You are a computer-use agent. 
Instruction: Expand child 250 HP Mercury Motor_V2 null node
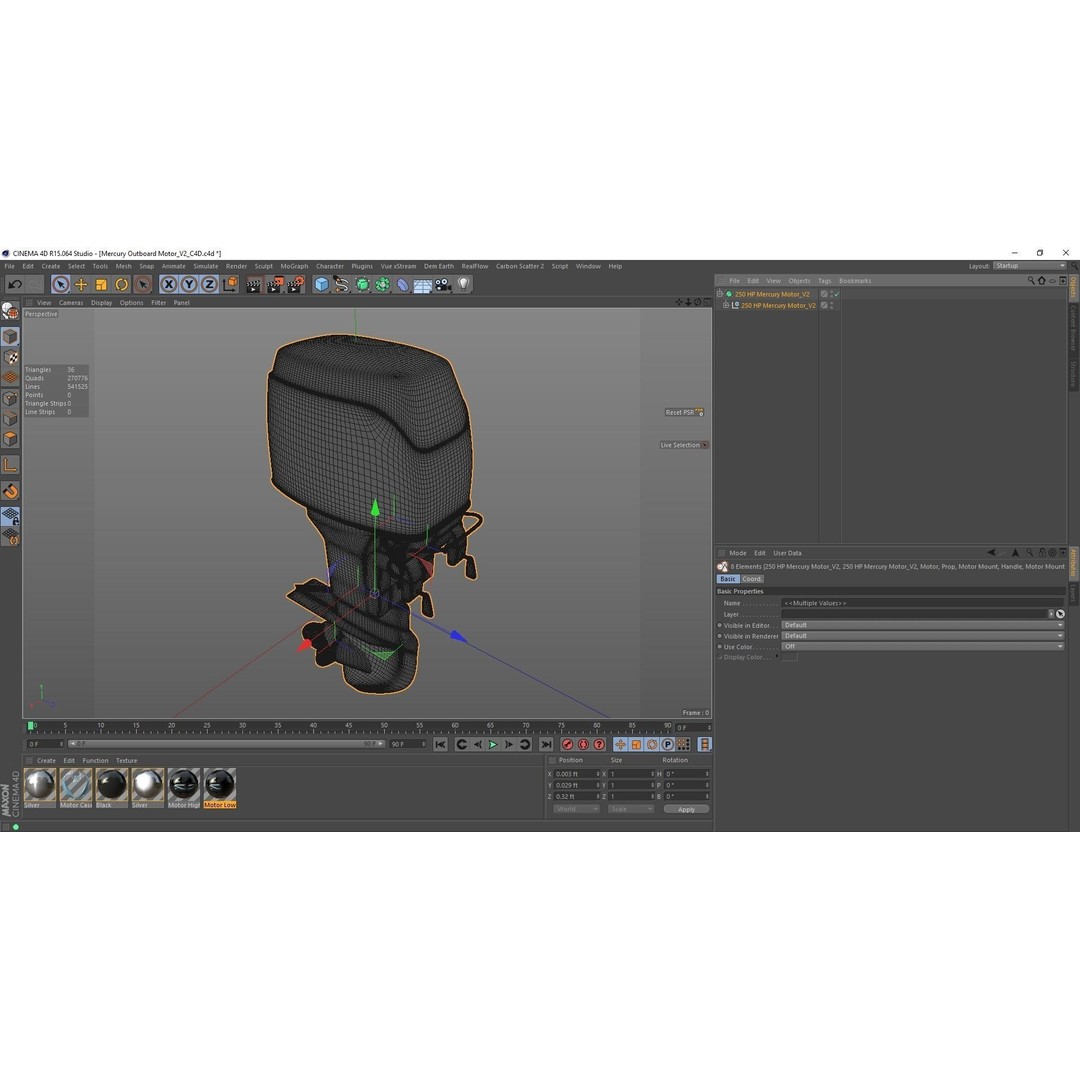click(x=726, y=305)
